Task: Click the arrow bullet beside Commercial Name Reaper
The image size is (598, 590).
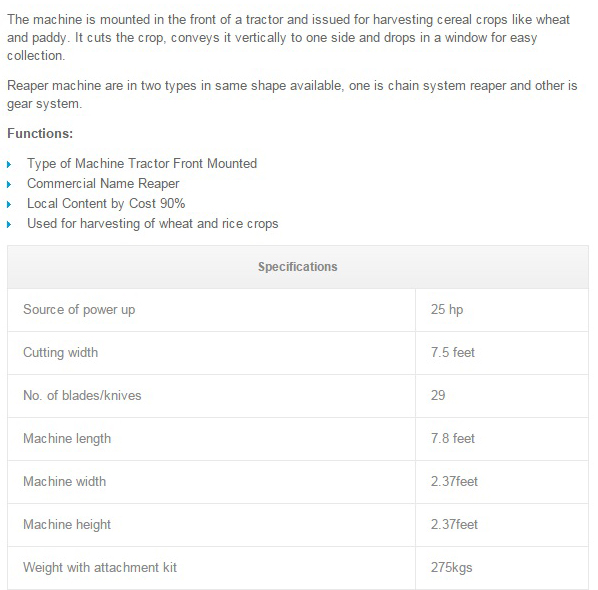Action: pos(9,185)
